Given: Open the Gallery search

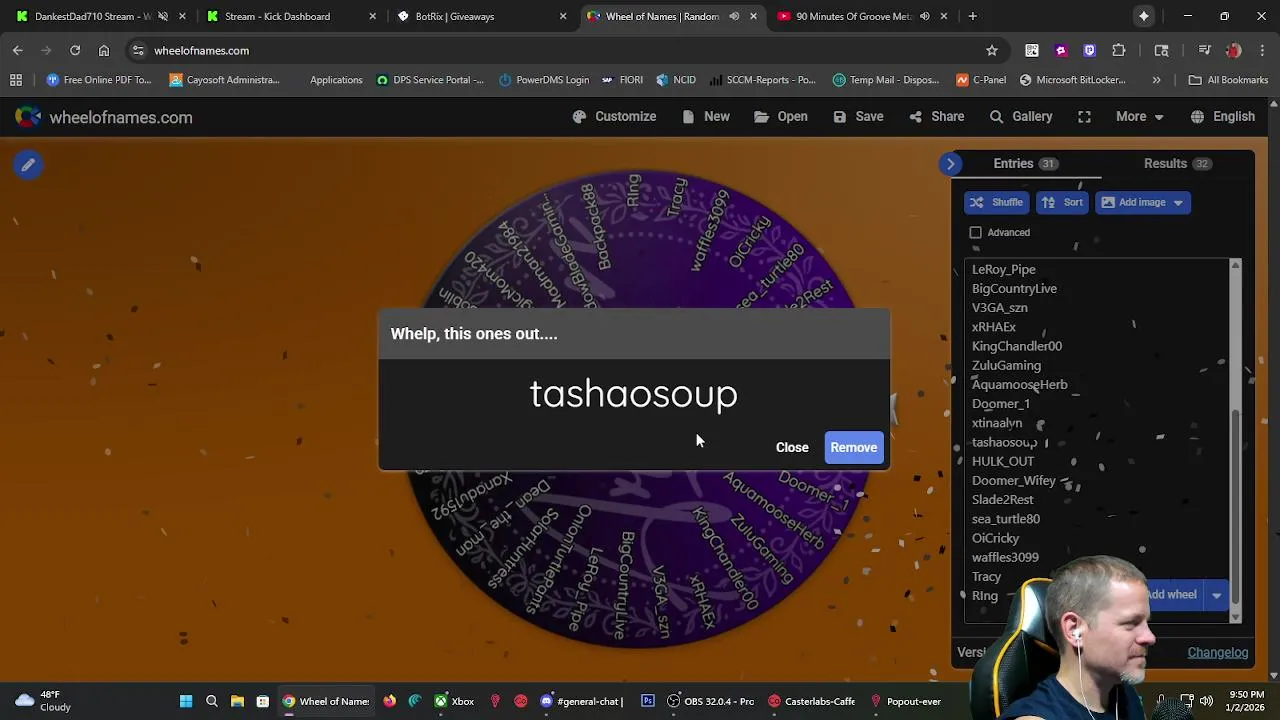Looking at the screenshot, I should coord(1021,117).
